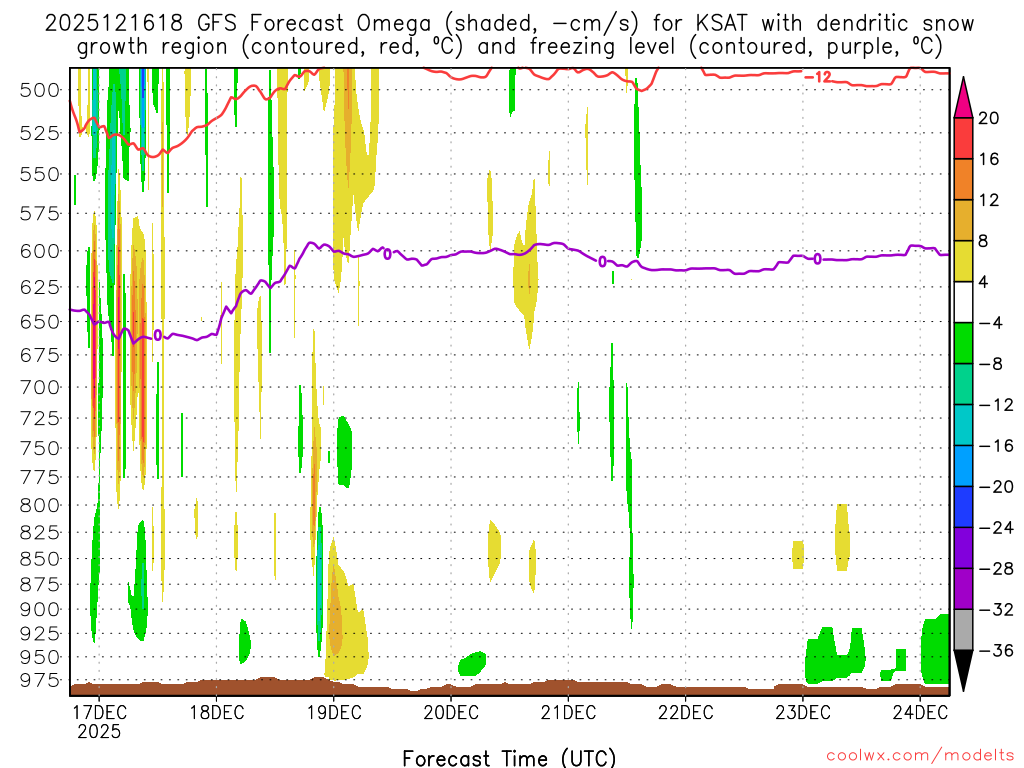Image resolution: width=1024 pixels, height=768 pixels.
Task: Click the 17DEC time axis label
Action: point(99,712)
